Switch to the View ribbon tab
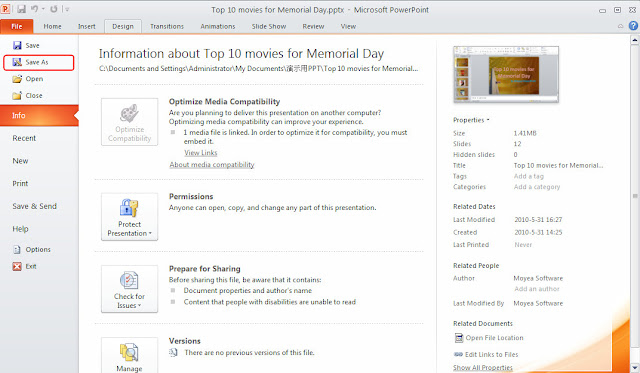 (x=348, y=26)
